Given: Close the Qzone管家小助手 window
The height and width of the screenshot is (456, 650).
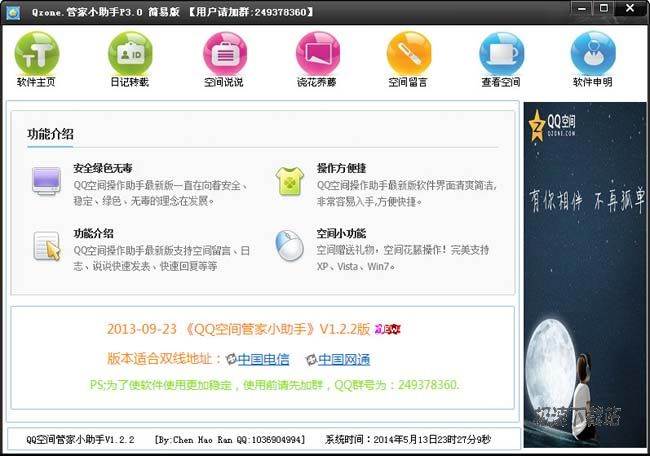Looking at the screenshot, I should point(630,8).
